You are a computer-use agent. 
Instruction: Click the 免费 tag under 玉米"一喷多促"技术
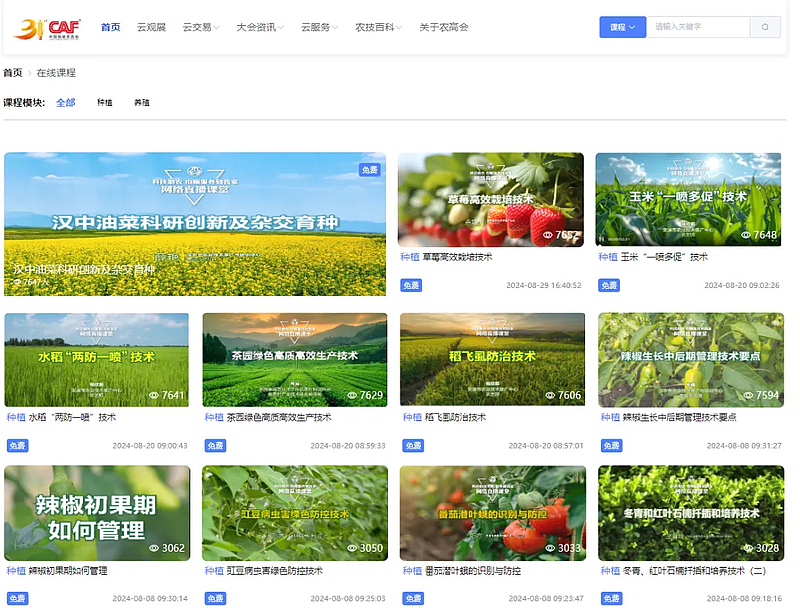pyautogui.click(x=609, y=285)
